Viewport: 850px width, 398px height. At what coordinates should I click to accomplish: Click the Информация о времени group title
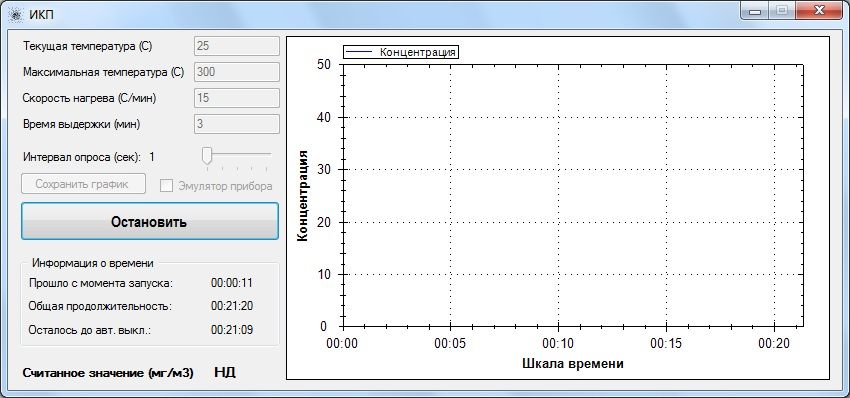tap(93, 263)
